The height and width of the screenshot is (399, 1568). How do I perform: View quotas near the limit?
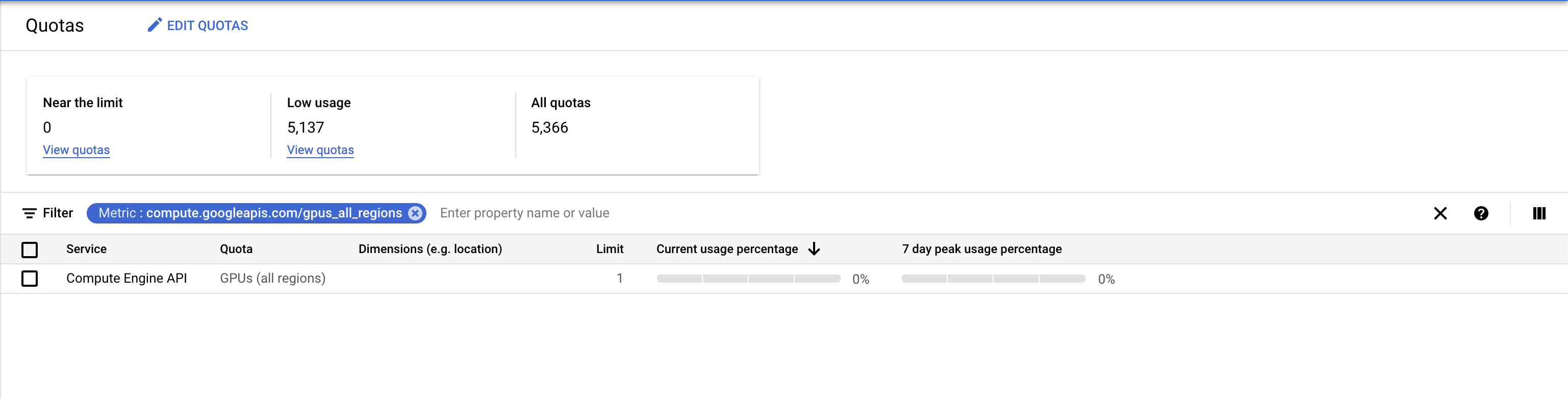tap(76, 150)
